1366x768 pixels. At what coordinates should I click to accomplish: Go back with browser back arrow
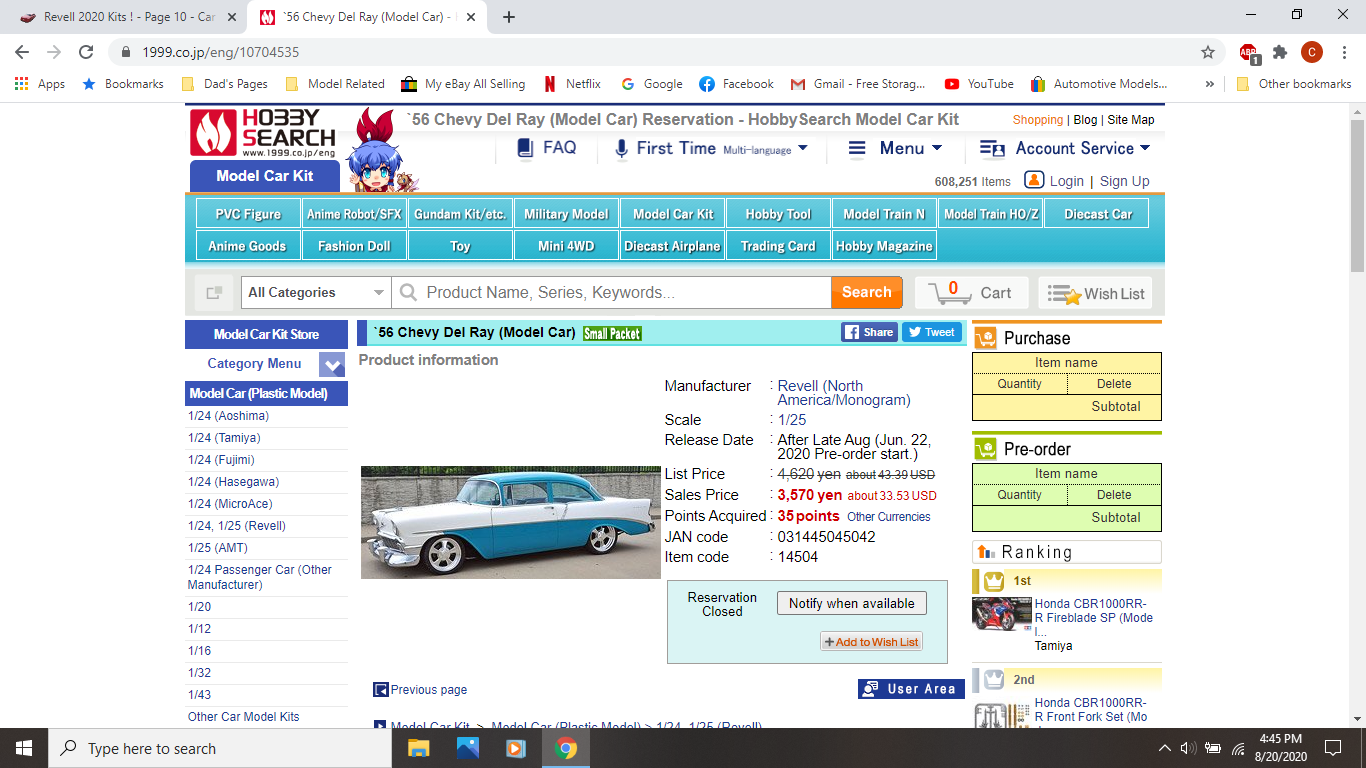[x=22, y=52]
